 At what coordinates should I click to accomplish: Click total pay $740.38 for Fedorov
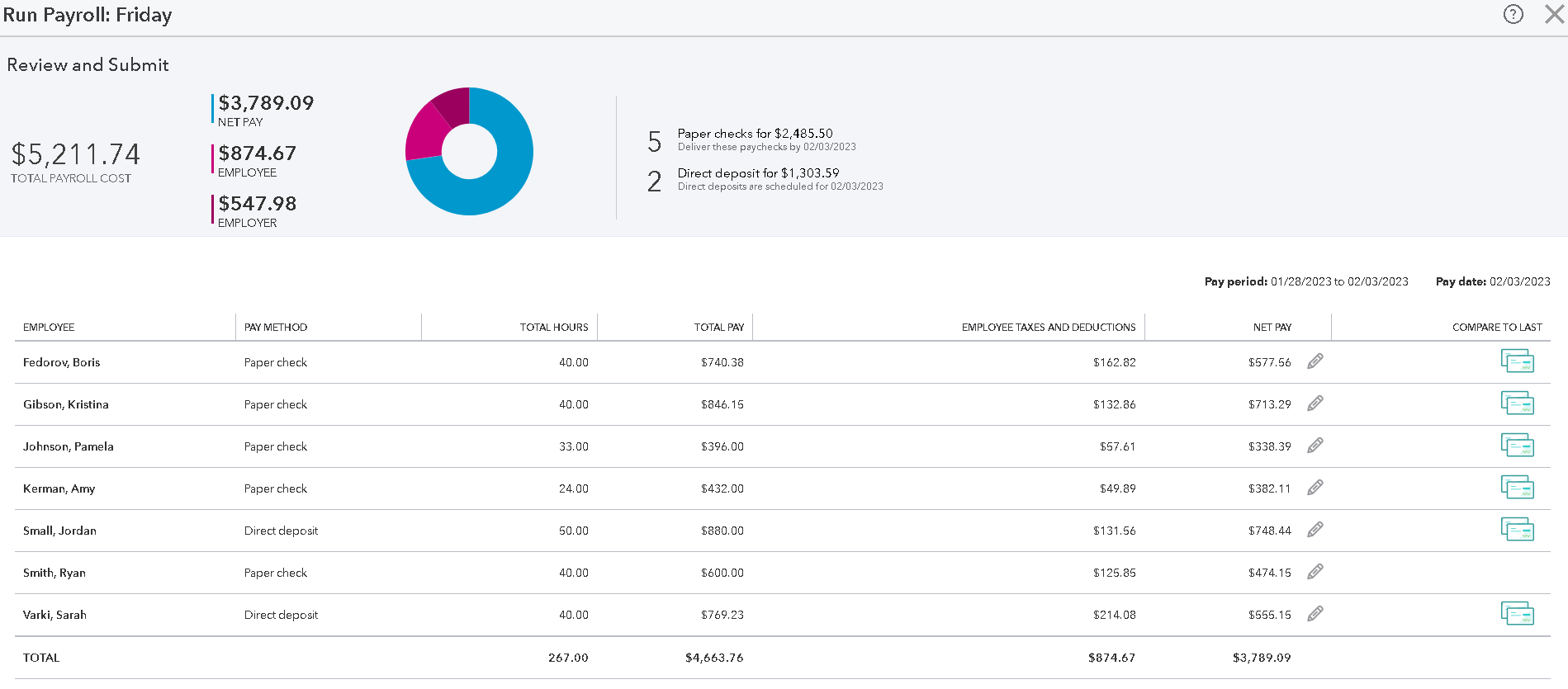722,362
